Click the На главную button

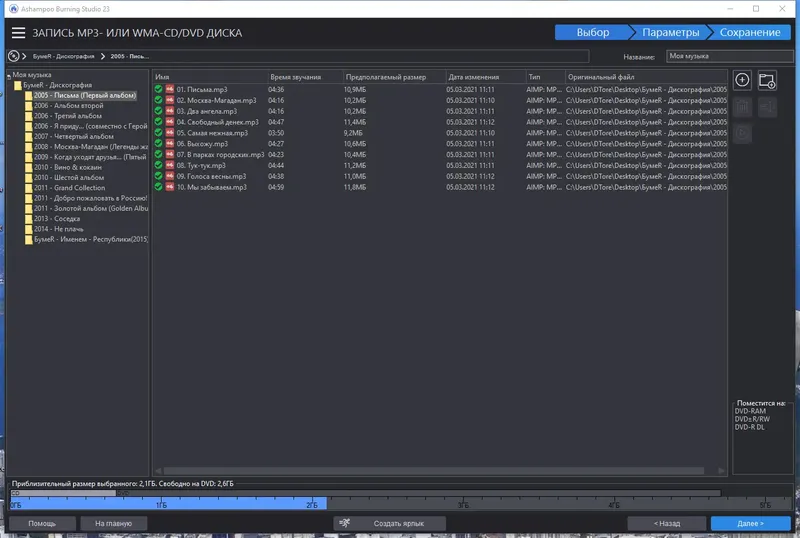pos(113,523)
